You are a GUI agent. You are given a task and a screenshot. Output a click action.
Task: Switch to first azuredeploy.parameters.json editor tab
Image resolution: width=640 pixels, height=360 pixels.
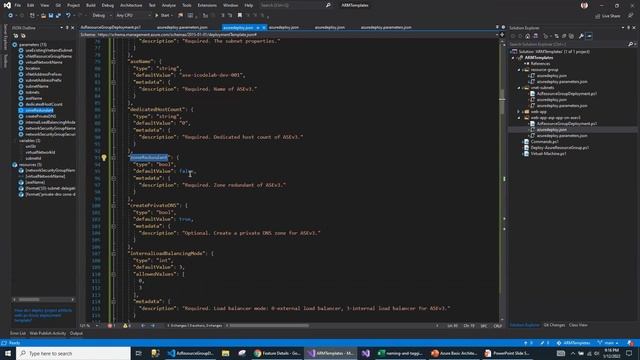tap(182, 27)
